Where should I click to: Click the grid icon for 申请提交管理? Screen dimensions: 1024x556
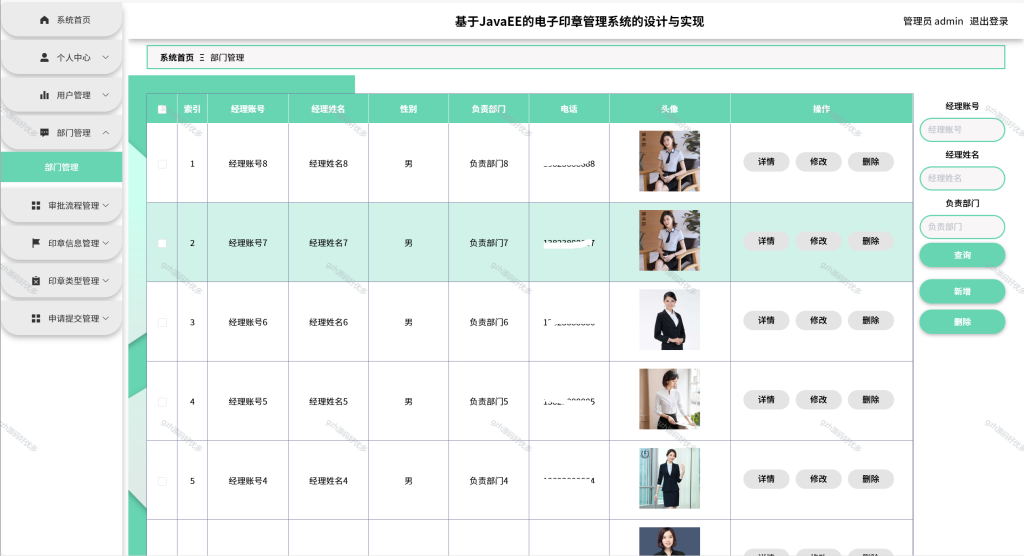(36, 318)
